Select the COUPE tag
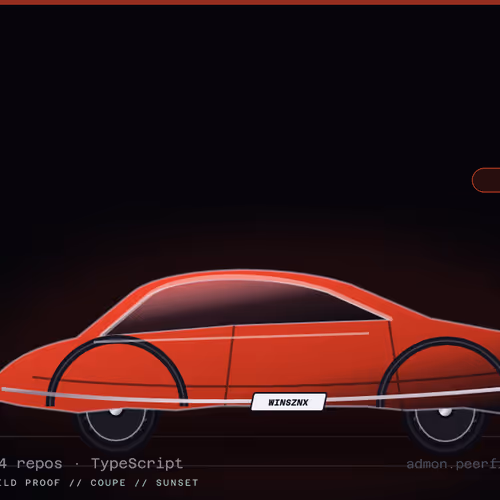 click(x=108, y=483)
